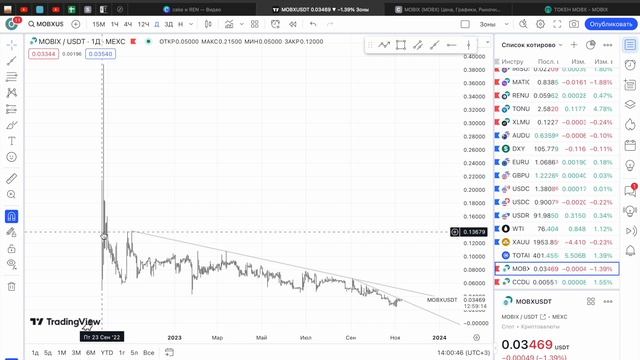This screenshot has width=640, height=360.
Task: Undo the last chart action
Action: click(313, 24)
